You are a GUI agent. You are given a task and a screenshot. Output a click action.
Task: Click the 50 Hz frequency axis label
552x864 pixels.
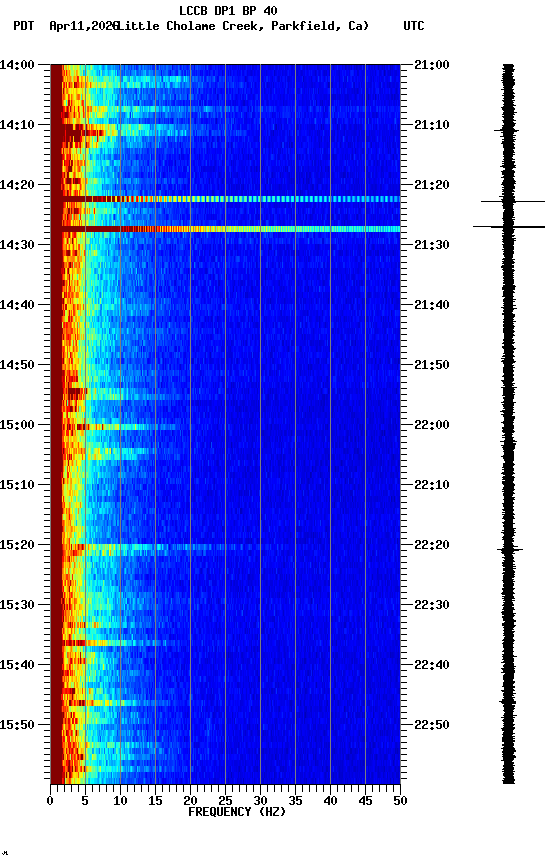coord(400,801)
